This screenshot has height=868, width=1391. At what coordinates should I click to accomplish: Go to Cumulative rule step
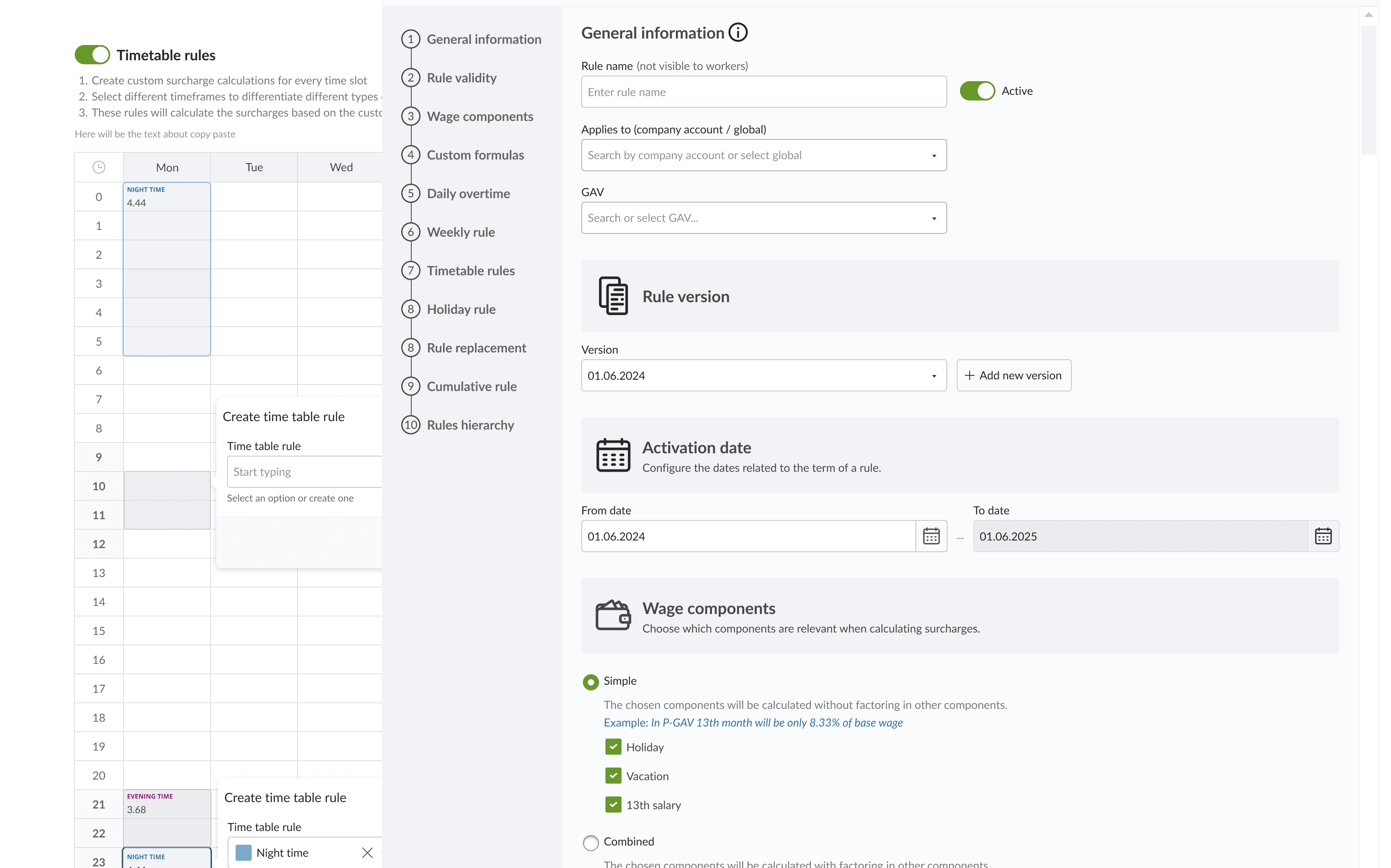tap(472, 386)
